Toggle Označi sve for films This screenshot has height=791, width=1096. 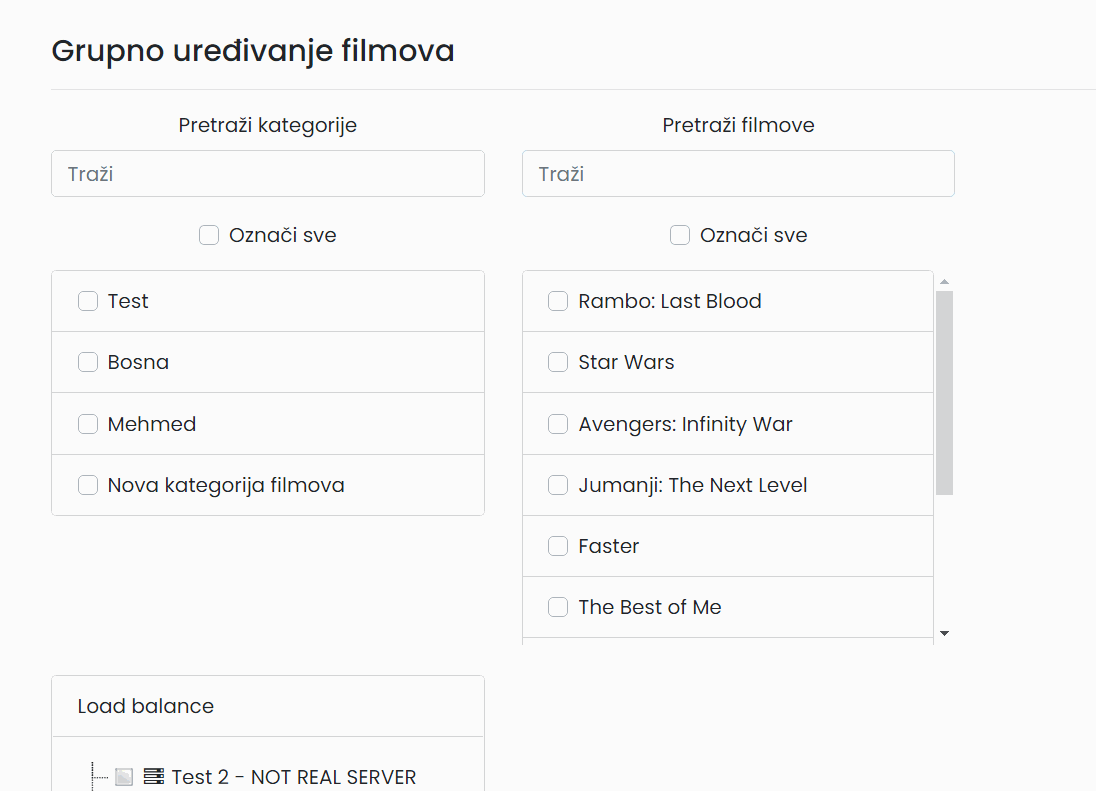pyautogui.click(x=680, y=235)
